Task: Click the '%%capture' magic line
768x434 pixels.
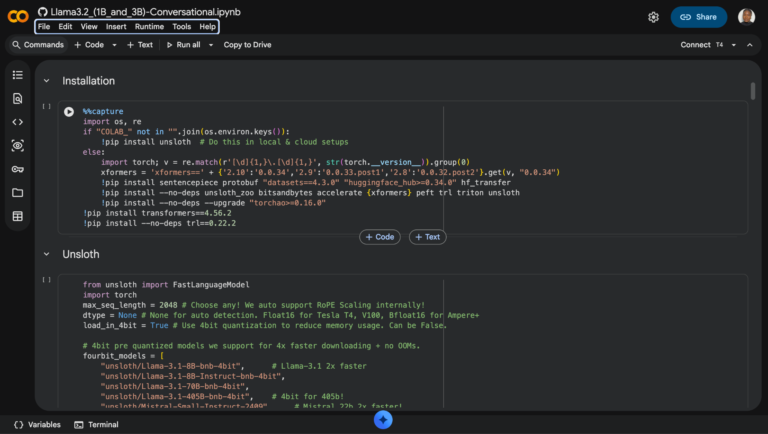Action: [x=103, y=112]
